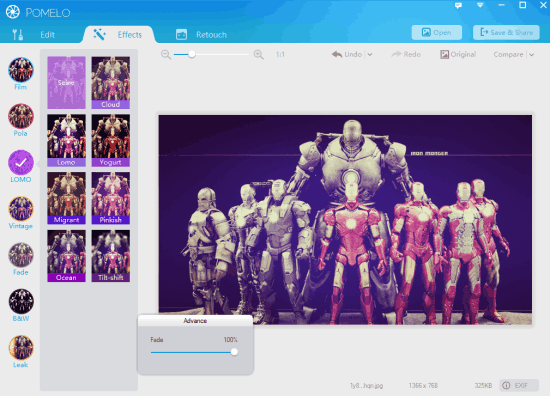Image resolution: width=550 pixels, height=396 pixels.
Task: Toggle the checked LOMO category off
Action: point(21,162)
